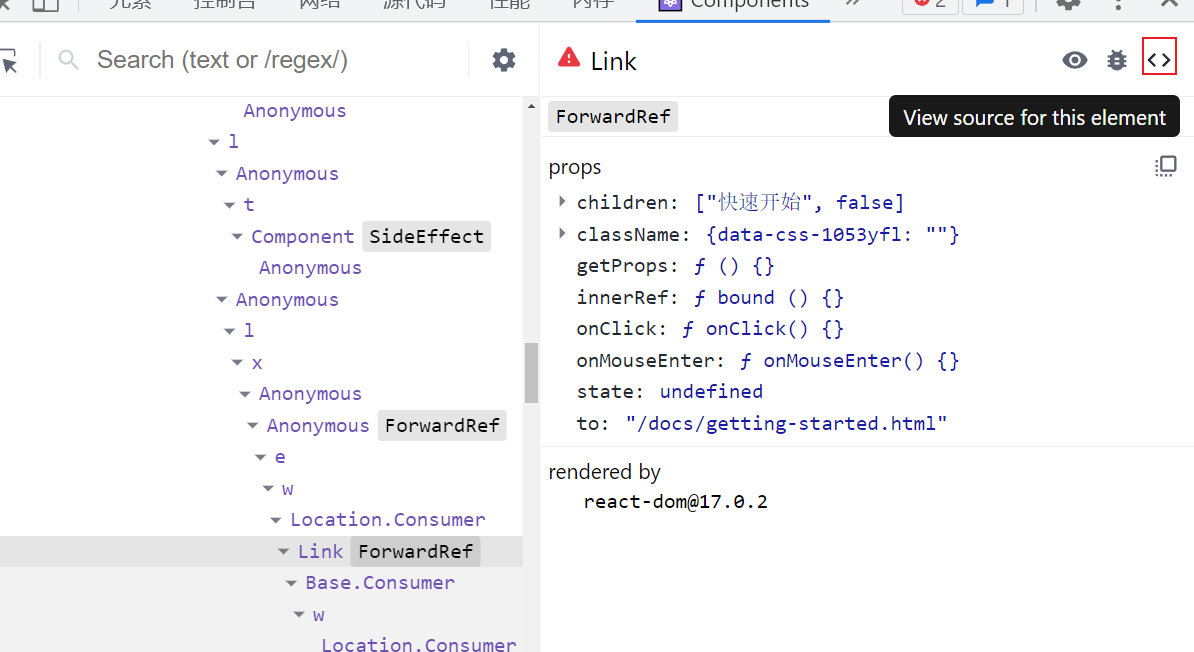Open the component tree settings gear

point(503,60)
